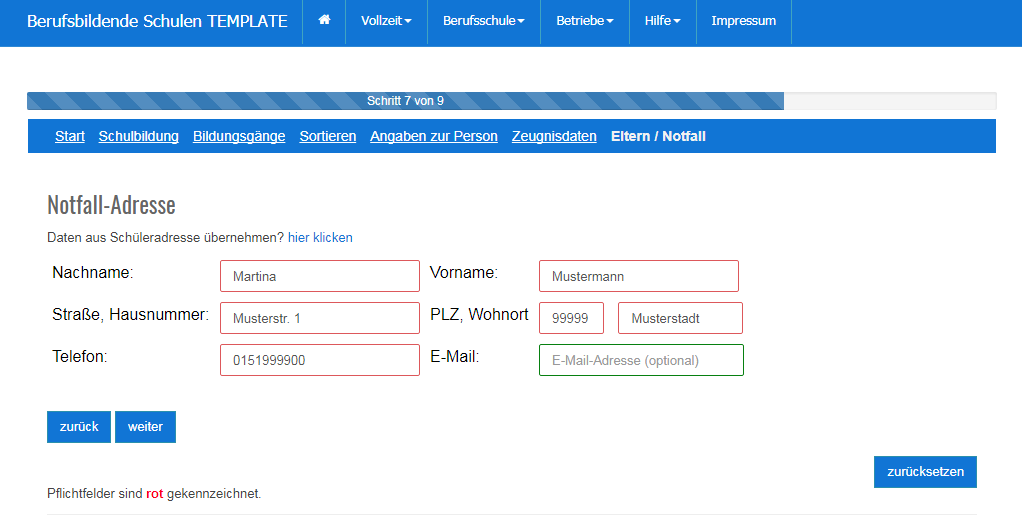The height and width of the screenshot is (518, 1022).
Task: Switch to the Sortieren step
Action: pos(328,136)
